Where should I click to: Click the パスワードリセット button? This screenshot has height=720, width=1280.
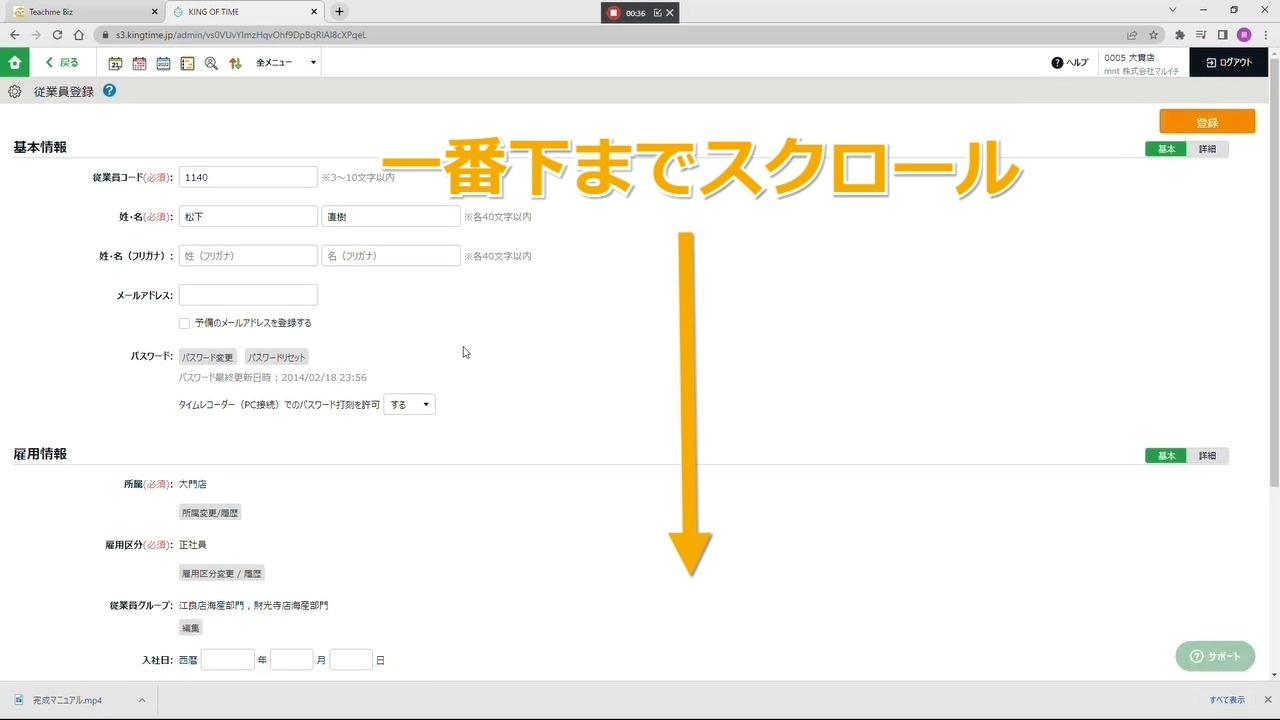[x=277, y=357]
